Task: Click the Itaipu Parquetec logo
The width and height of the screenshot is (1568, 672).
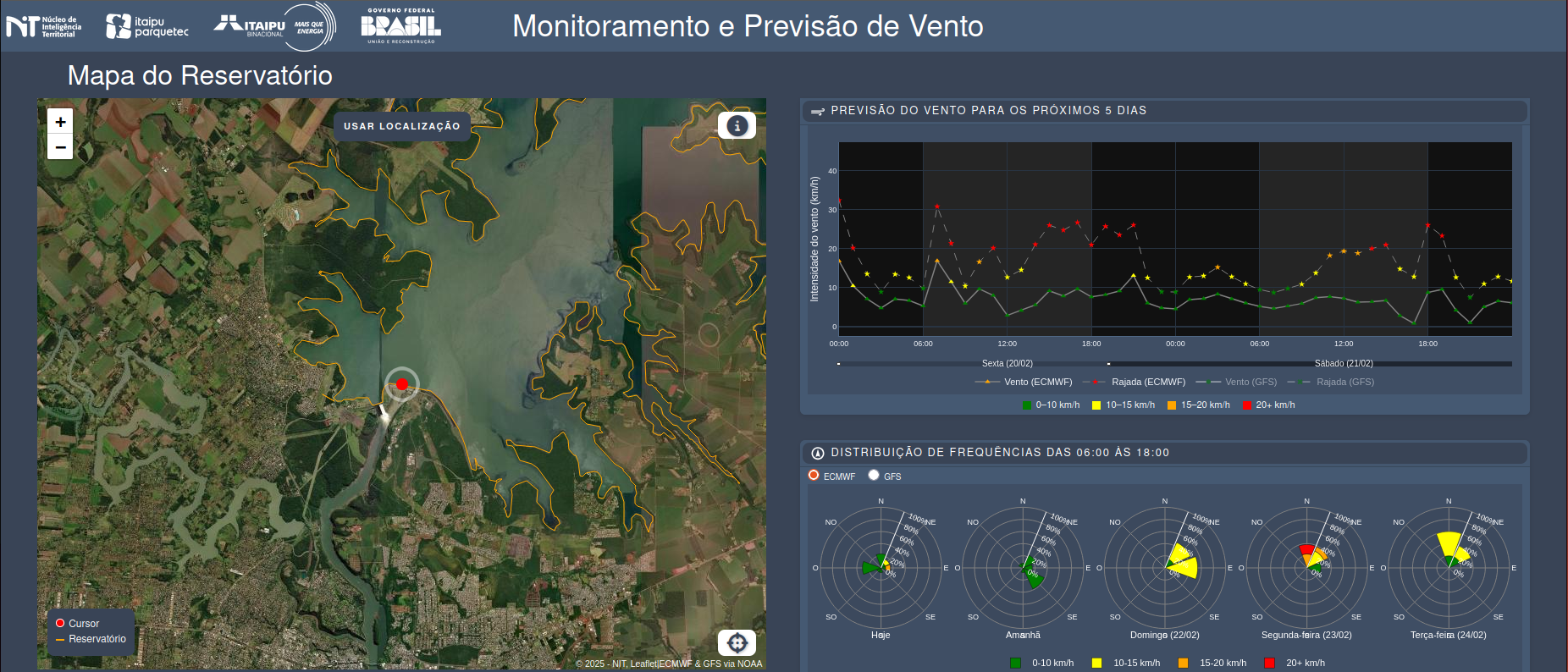Action: click(x=147, y=26)
